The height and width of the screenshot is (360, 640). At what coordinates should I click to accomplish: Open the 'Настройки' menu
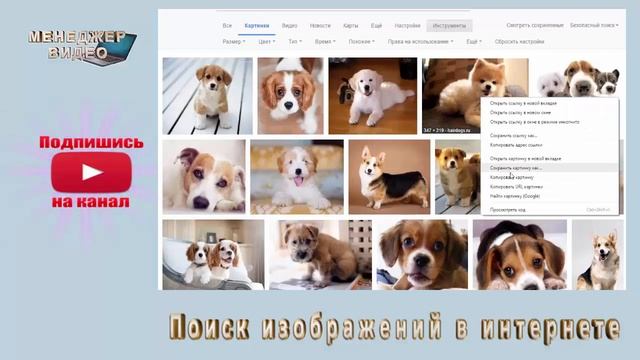click(x=407, y=26)
